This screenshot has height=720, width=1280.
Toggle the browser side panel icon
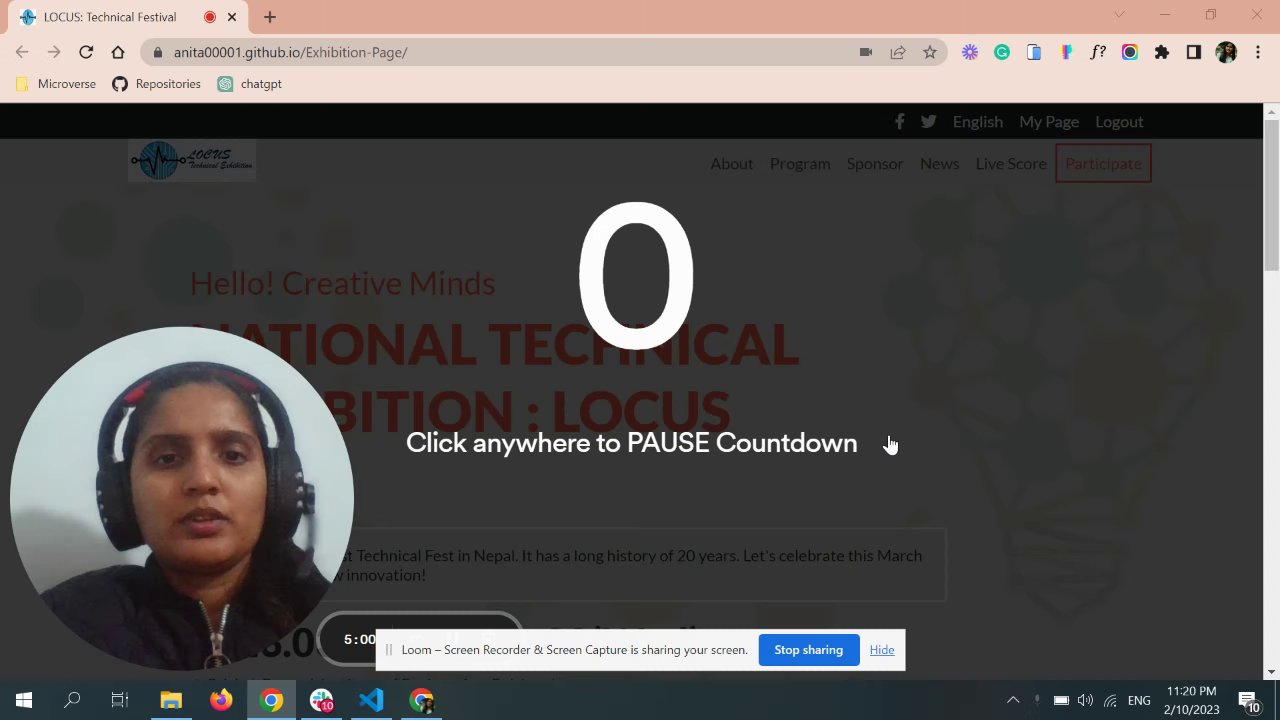(1194, 52)
